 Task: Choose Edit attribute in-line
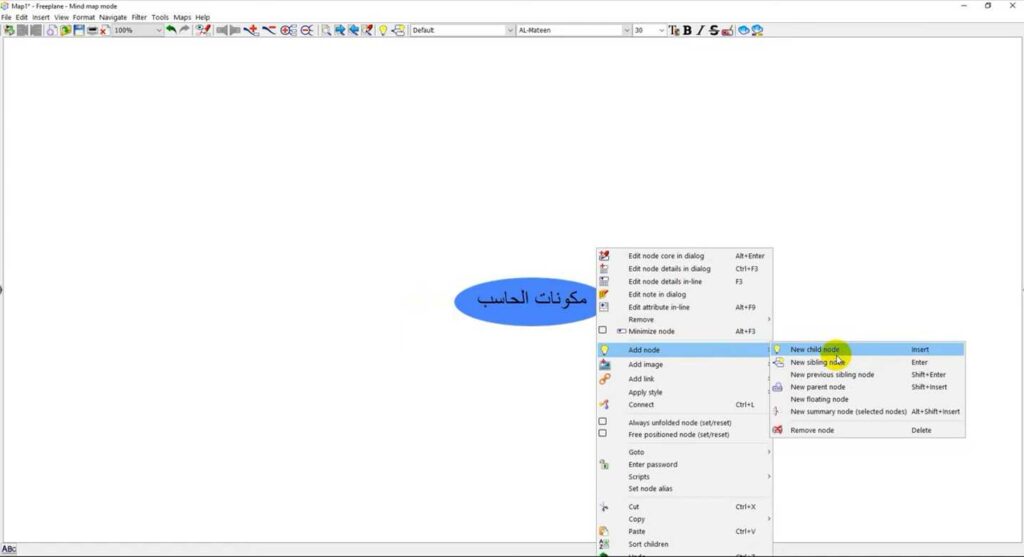point(684,307)
